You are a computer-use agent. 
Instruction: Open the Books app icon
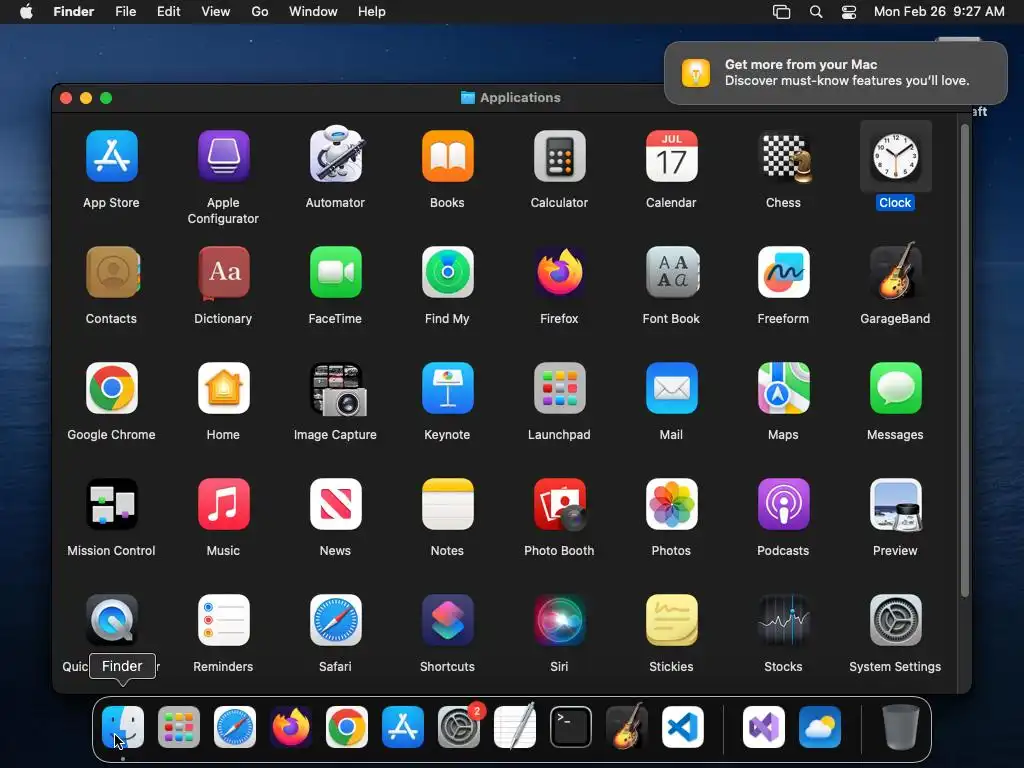pyautogui.click(x=447, y=156)
